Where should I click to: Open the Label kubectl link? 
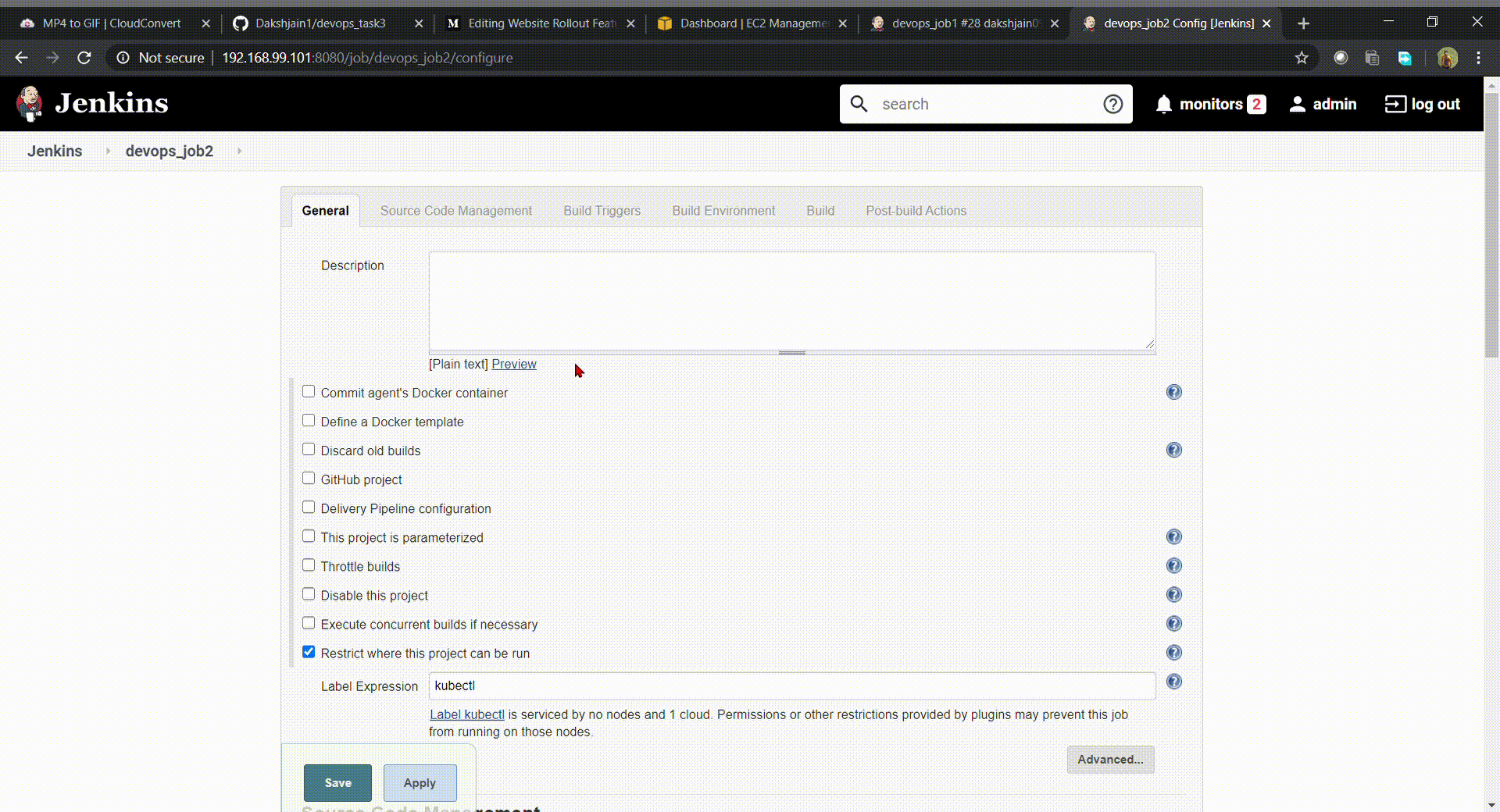coord(467,714)
